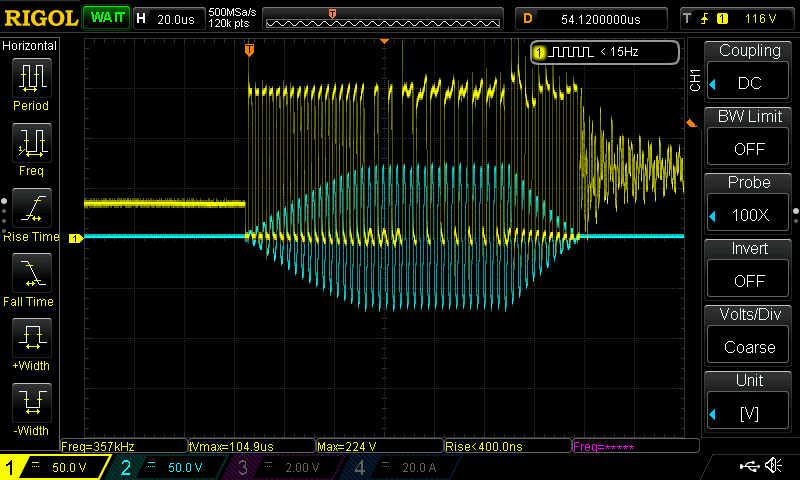Choose the Fall Time measurement icon
800x480 pixels.
point(30,275)
